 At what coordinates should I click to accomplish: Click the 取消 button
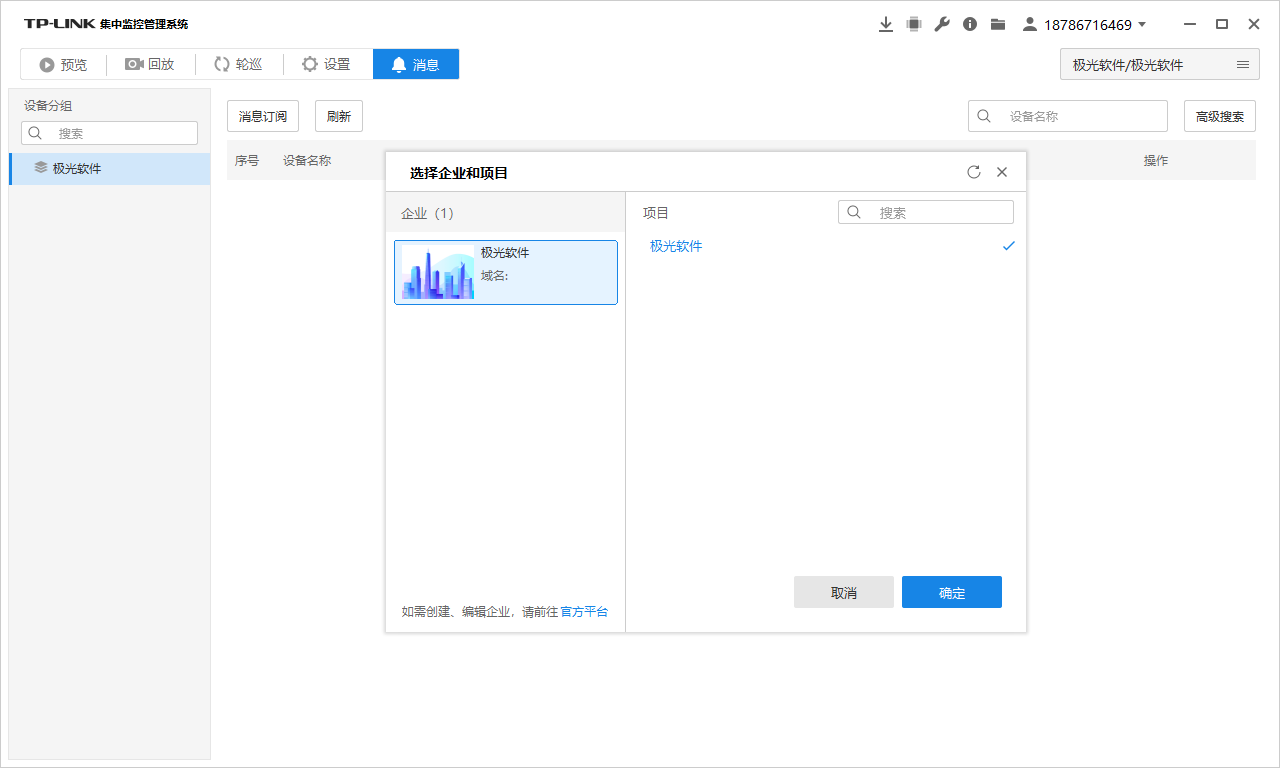pos(844,592)
